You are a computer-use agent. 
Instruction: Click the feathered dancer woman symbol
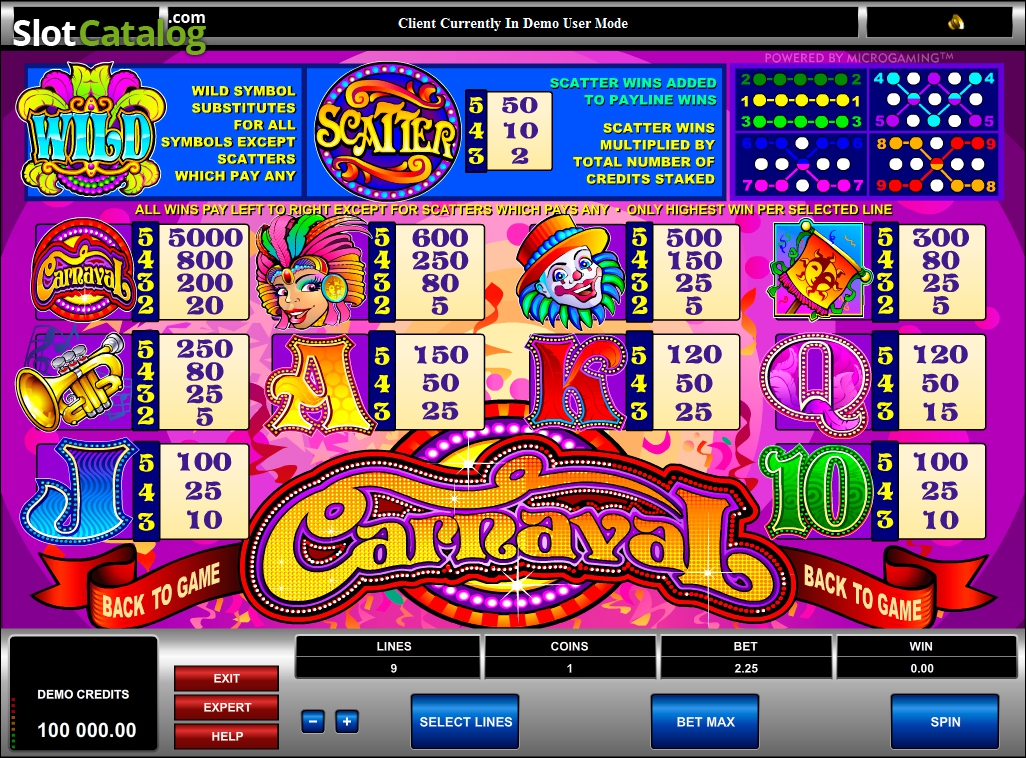pos(310,271)
